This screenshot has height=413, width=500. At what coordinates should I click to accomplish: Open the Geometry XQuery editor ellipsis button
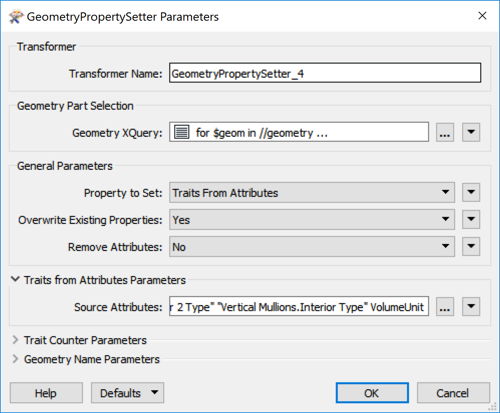coord(445,133)
